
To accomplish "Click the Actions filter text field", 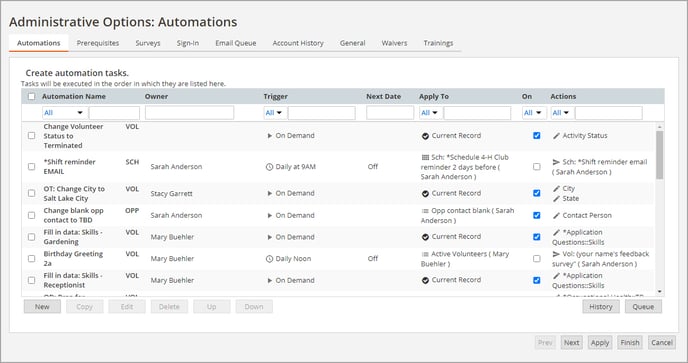I will [609, 113].
